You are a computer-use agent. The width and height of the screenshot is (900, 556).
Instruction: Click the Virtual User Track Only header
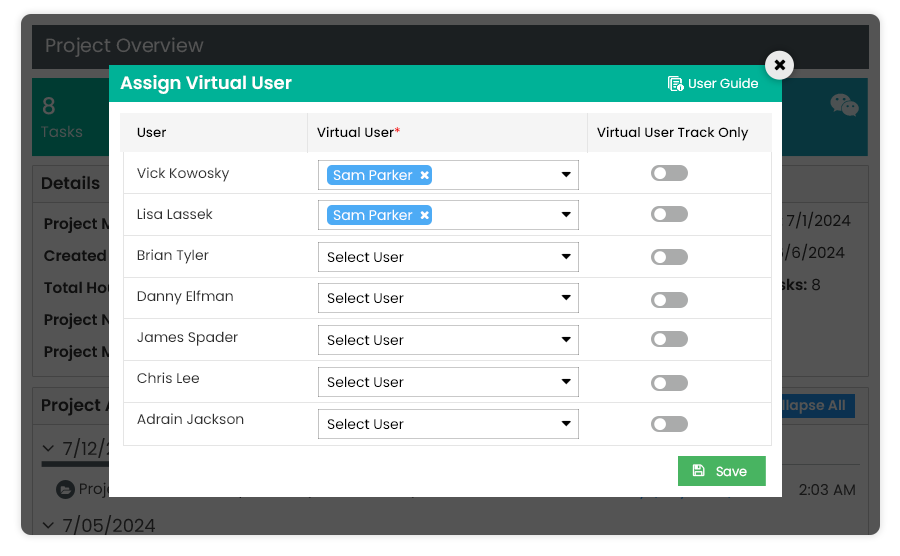pos(672,133)
